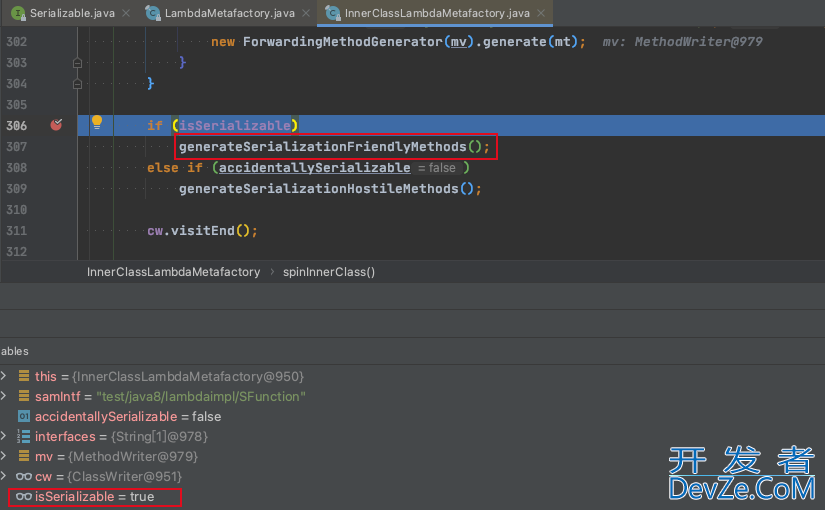The image size is (825, 510).
Task: Click the spinInnerClass() breadcrumb
Action: pyautogui.click(x=329, y=272)
